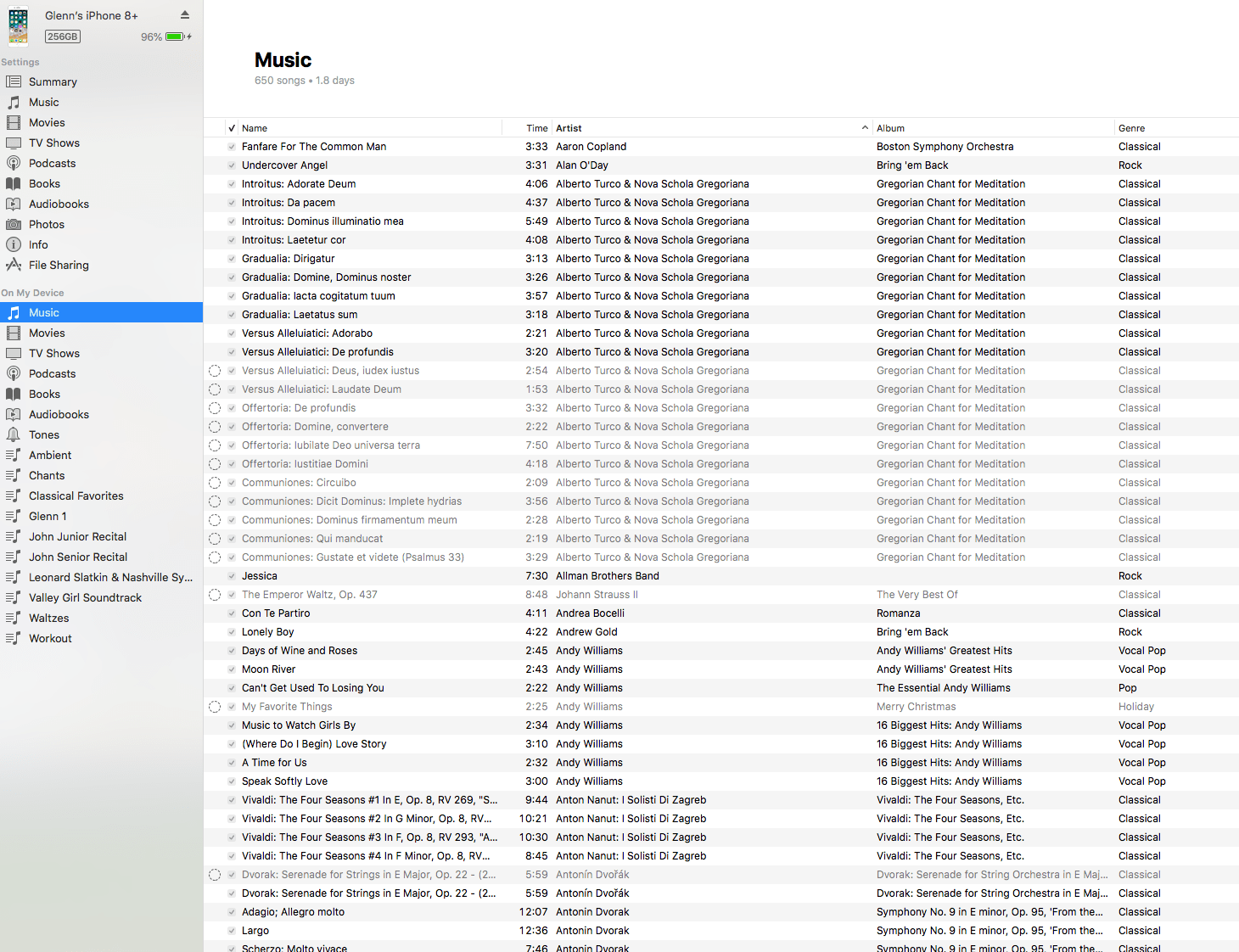Select the "John Senior Recital" playlist
The height and width of the screenshot is (952, 1239).
pyautogui.click(x=78, y=557)
